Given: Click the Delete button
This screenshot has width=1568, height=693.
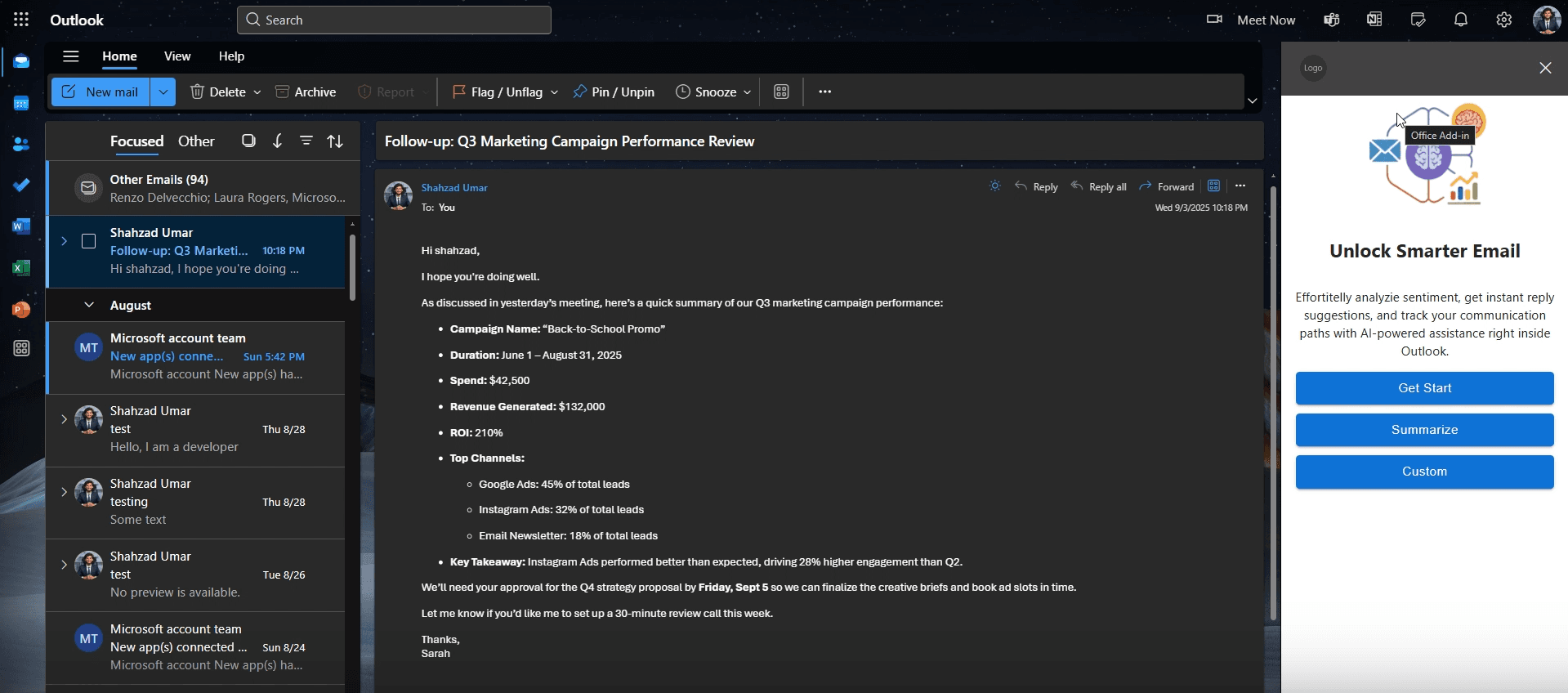Looking at the screenshot, I should (x=217, y=92).
